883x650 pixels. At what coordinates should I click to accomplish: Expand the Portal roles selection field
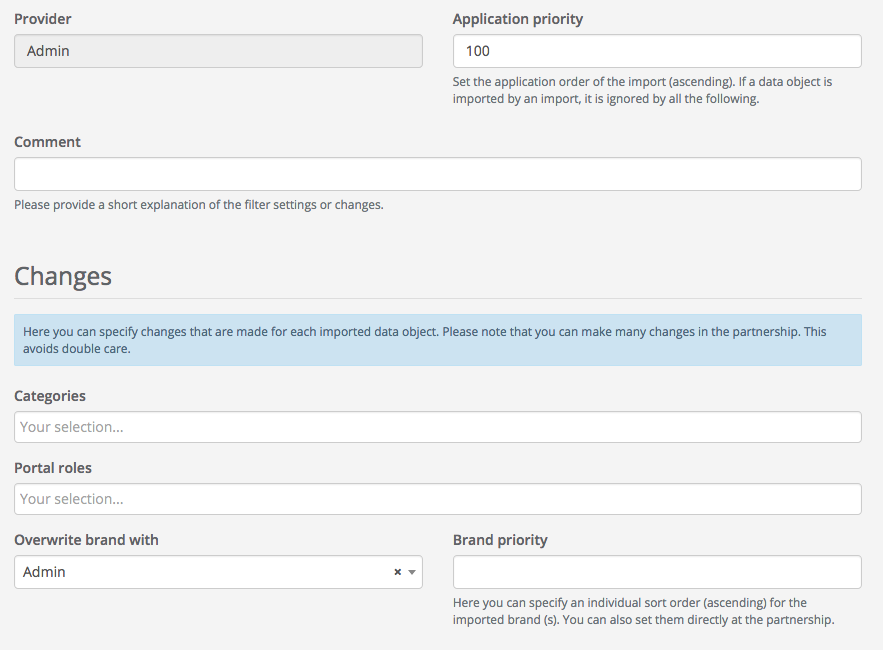coord(437,499)
